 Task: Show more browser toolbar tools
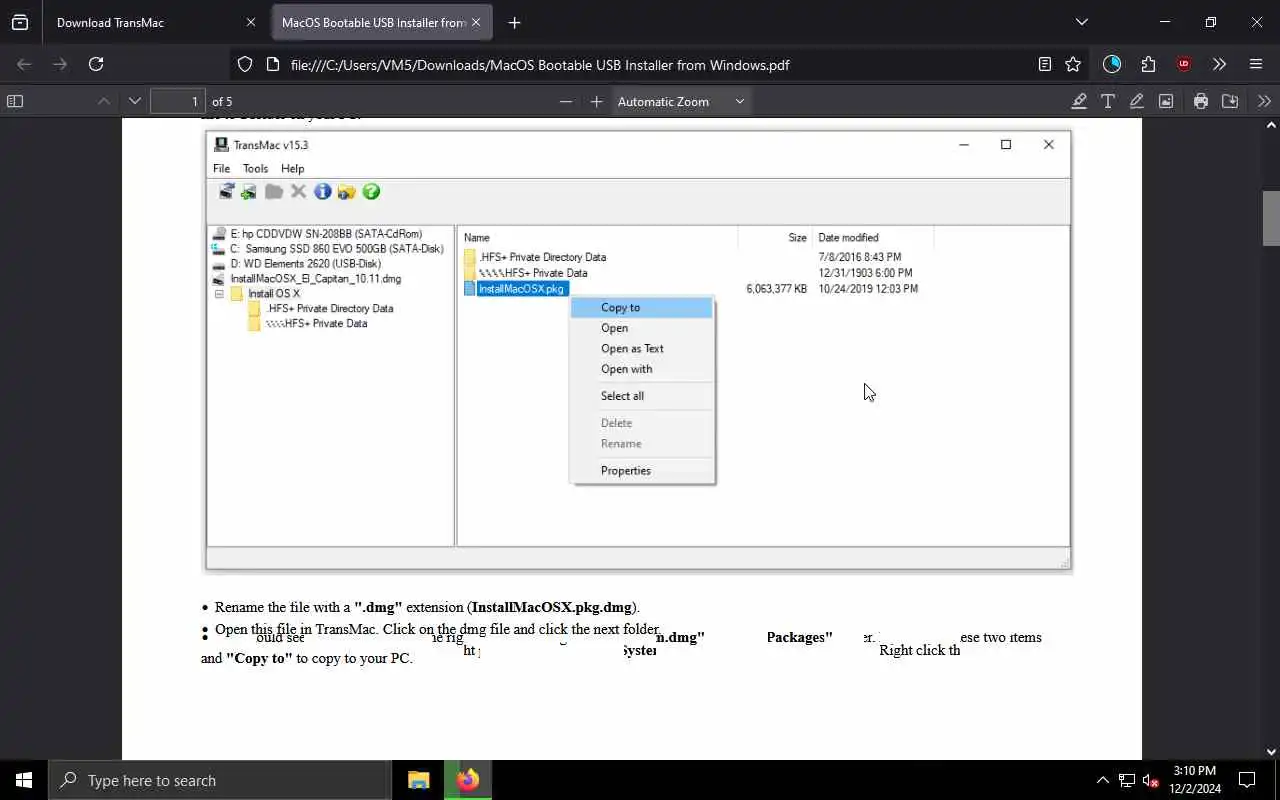(1219, 64)
